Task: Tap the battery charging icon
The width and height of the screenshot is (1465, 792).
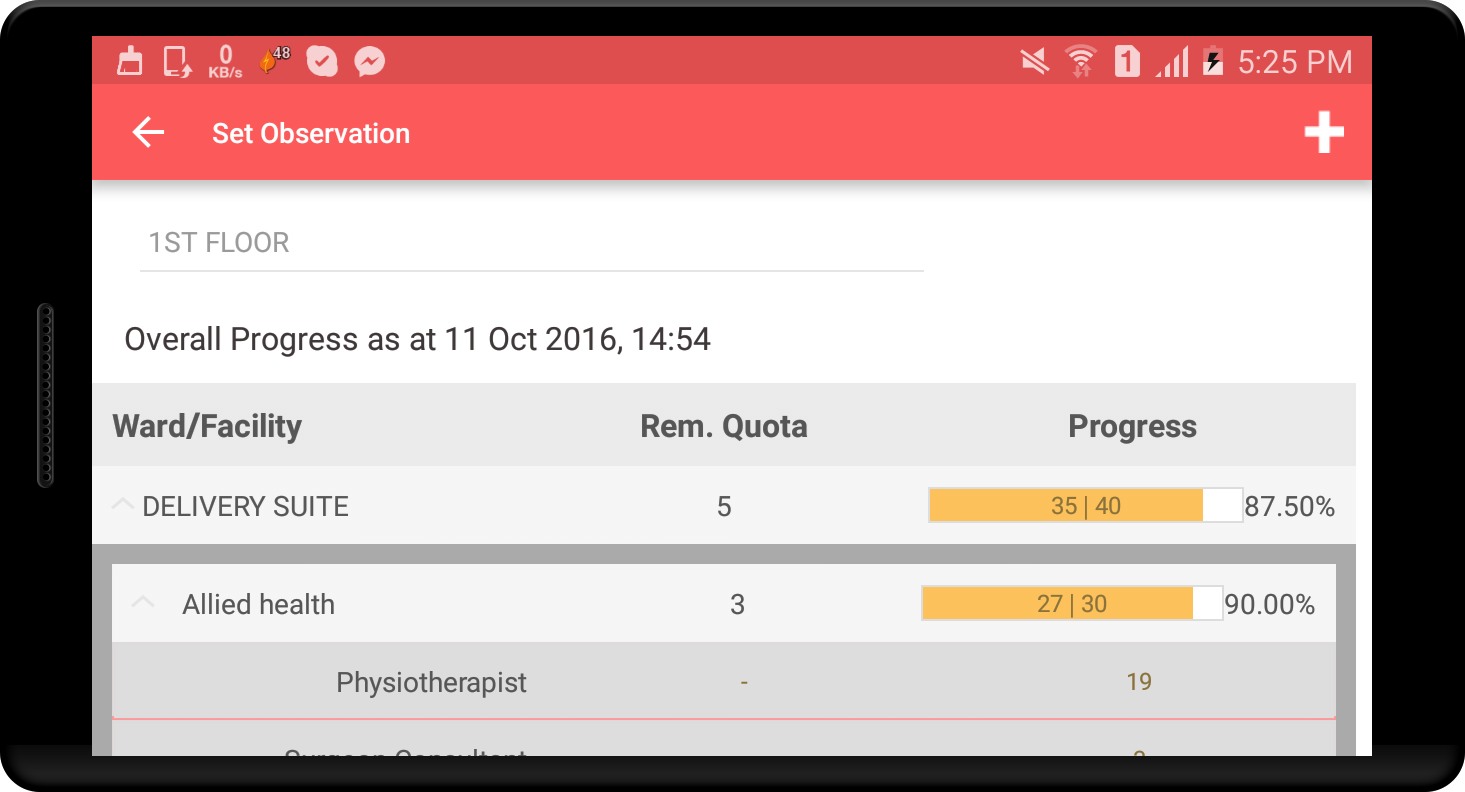Action: [1213, 62]
